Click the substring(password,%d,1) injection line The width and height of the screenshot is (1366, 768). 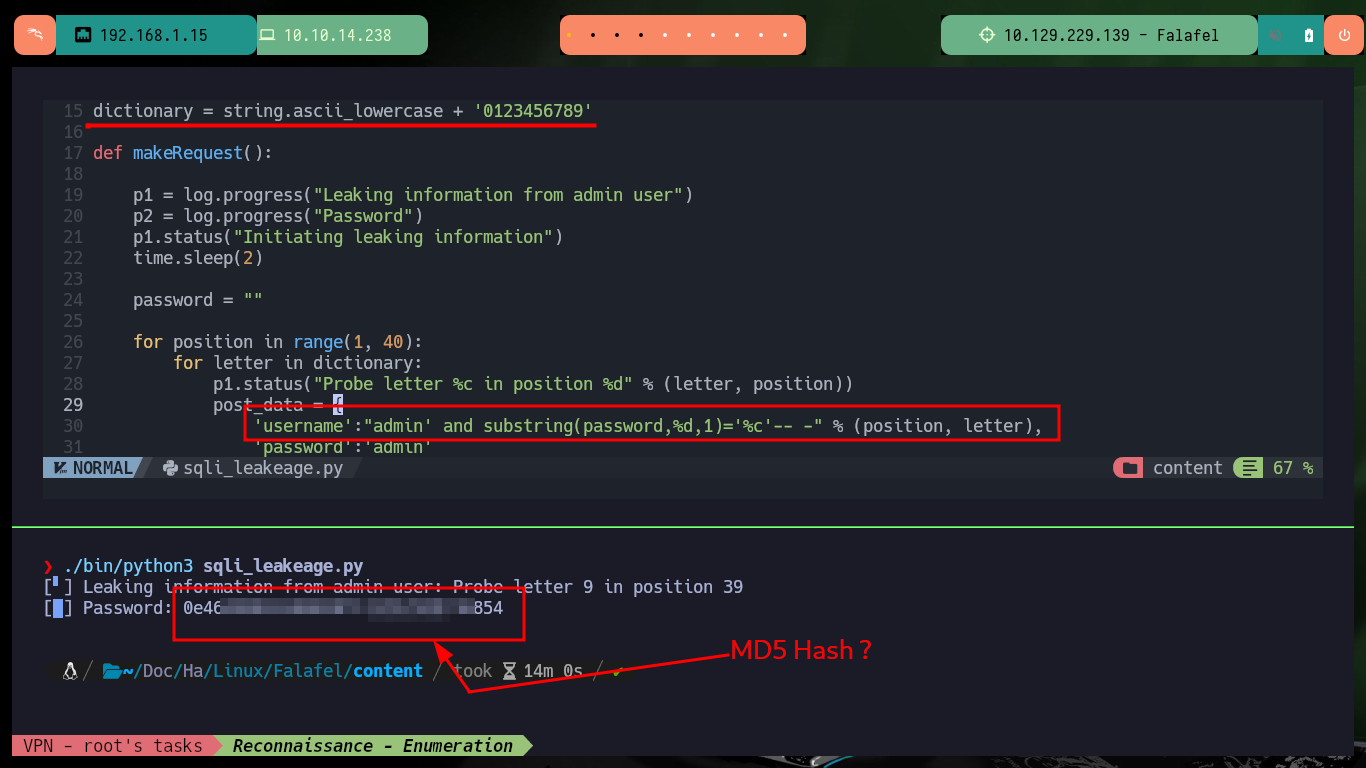[x=648, y=426]
